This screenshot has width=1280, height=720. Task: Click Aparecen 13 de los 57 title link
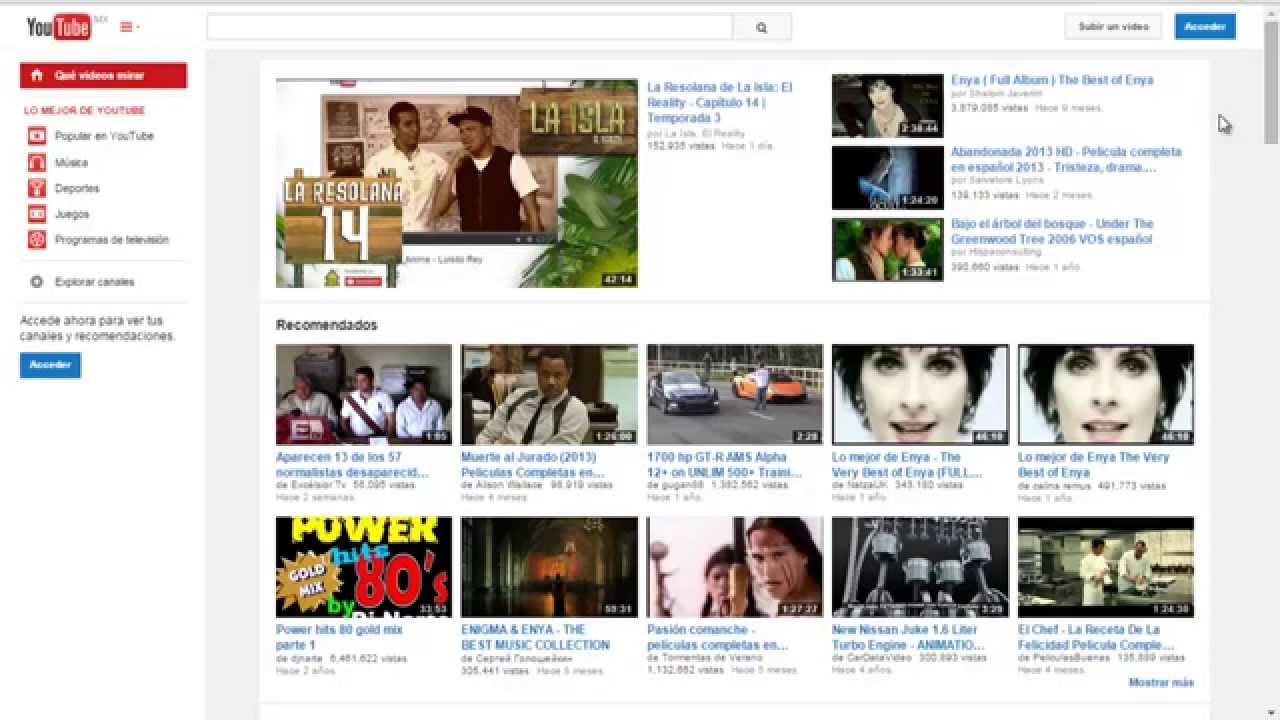tap(352, 465)
